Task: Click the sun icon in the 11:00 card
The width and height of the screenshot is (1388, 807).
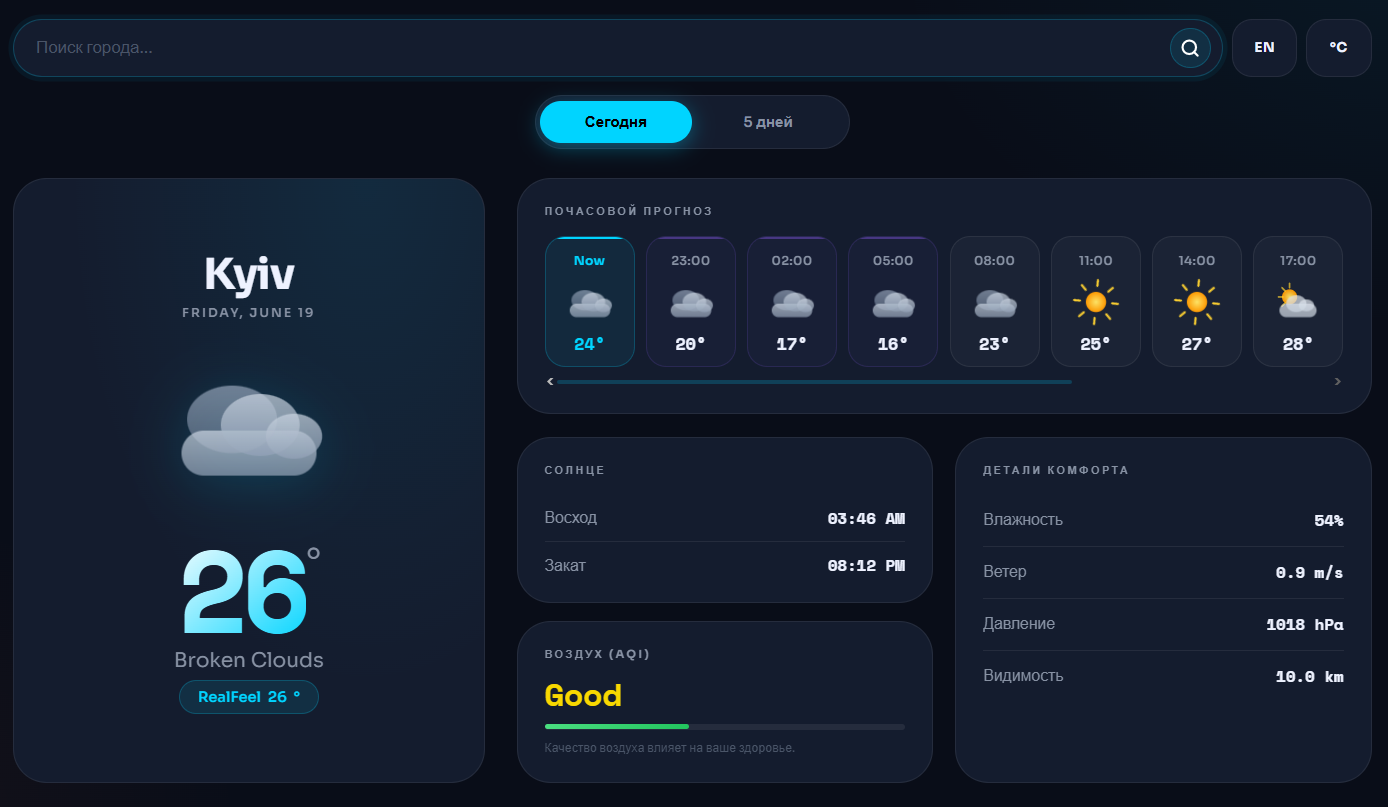Action: point(1095,302)
